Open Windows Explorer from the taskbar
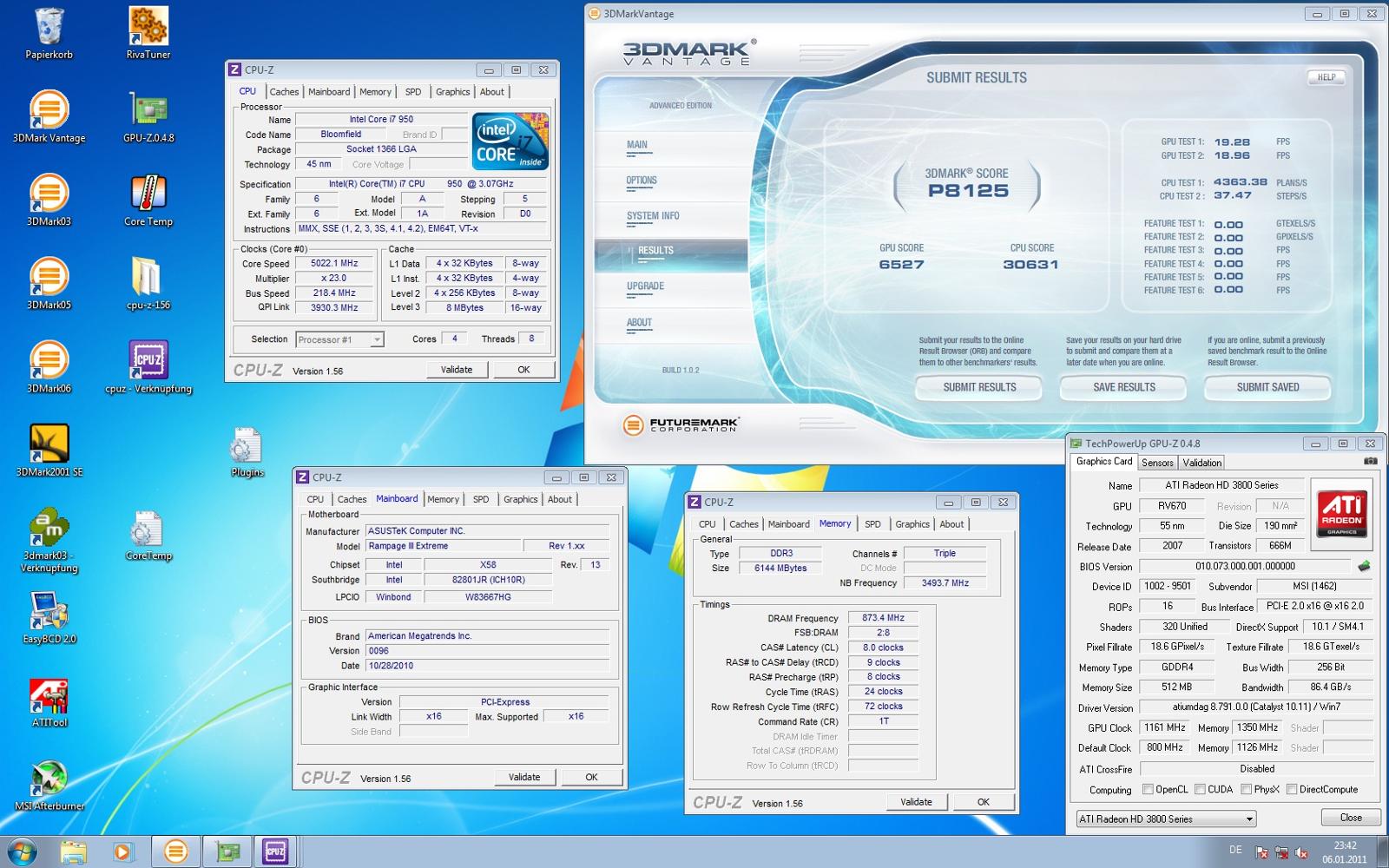Image resolution: width=1389 pixels, height=868 pixels. click(x=74, y=852)
